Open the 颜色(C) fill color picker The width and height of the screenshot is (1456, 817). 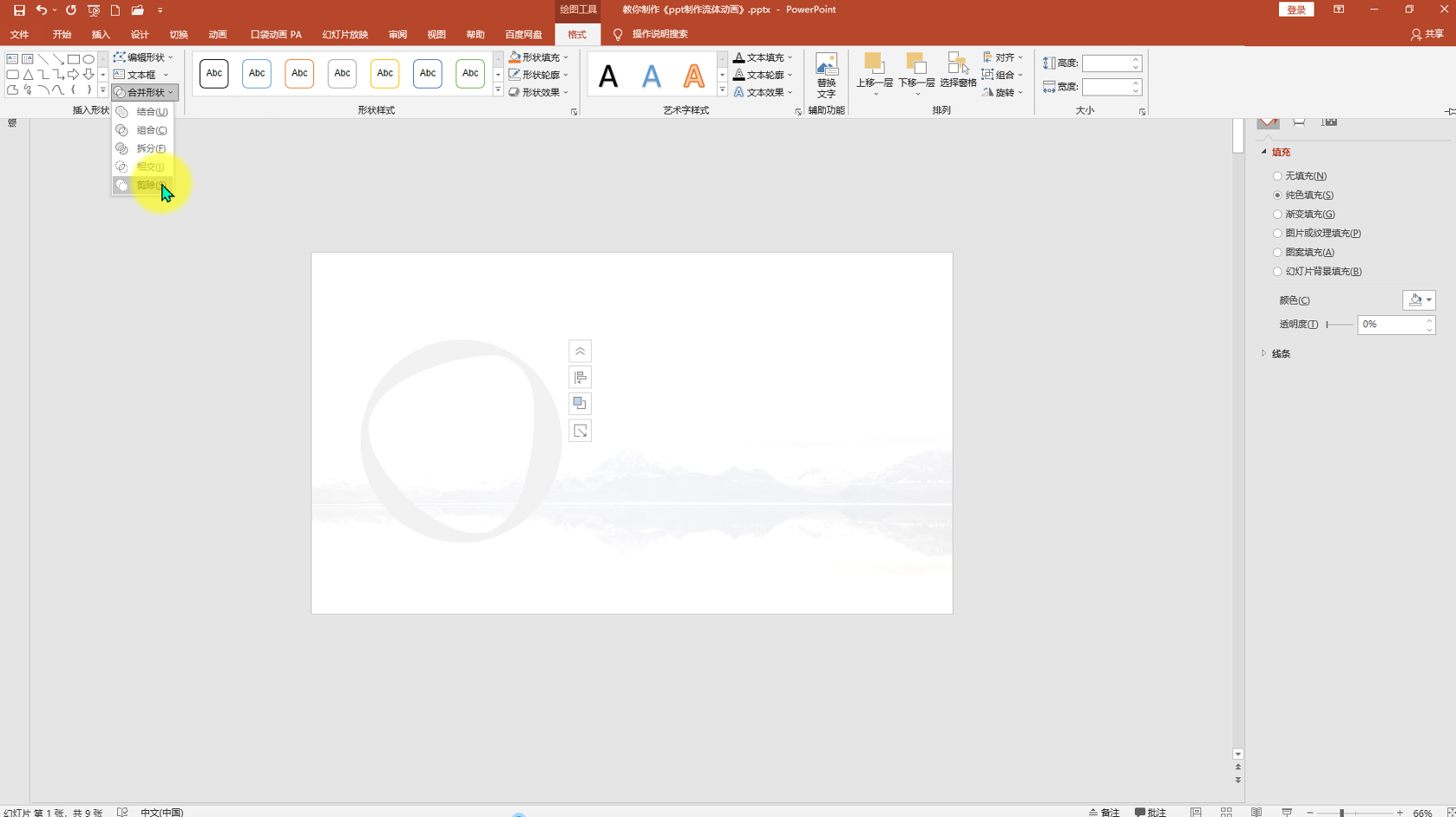click(x=1419, y=300)
